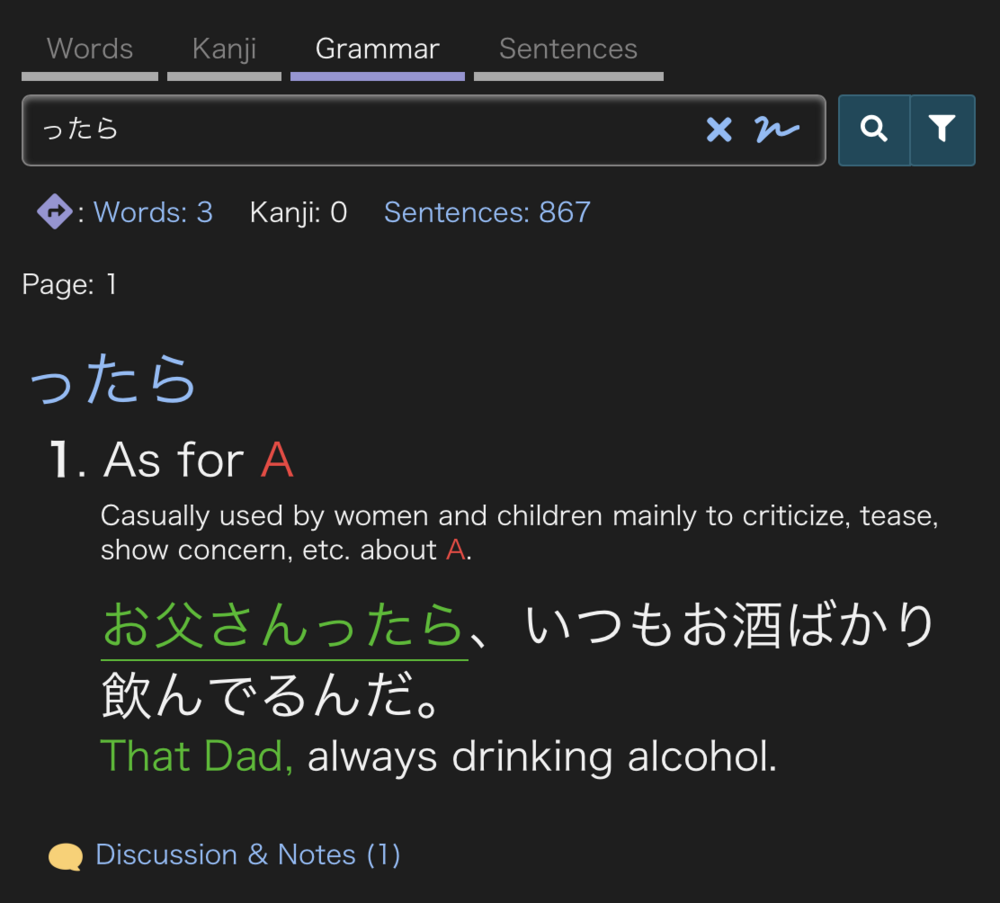Viewport: 1000px width, 903px height.
Task: Click the 'Casually used by women' usage note
Action: 519,532
